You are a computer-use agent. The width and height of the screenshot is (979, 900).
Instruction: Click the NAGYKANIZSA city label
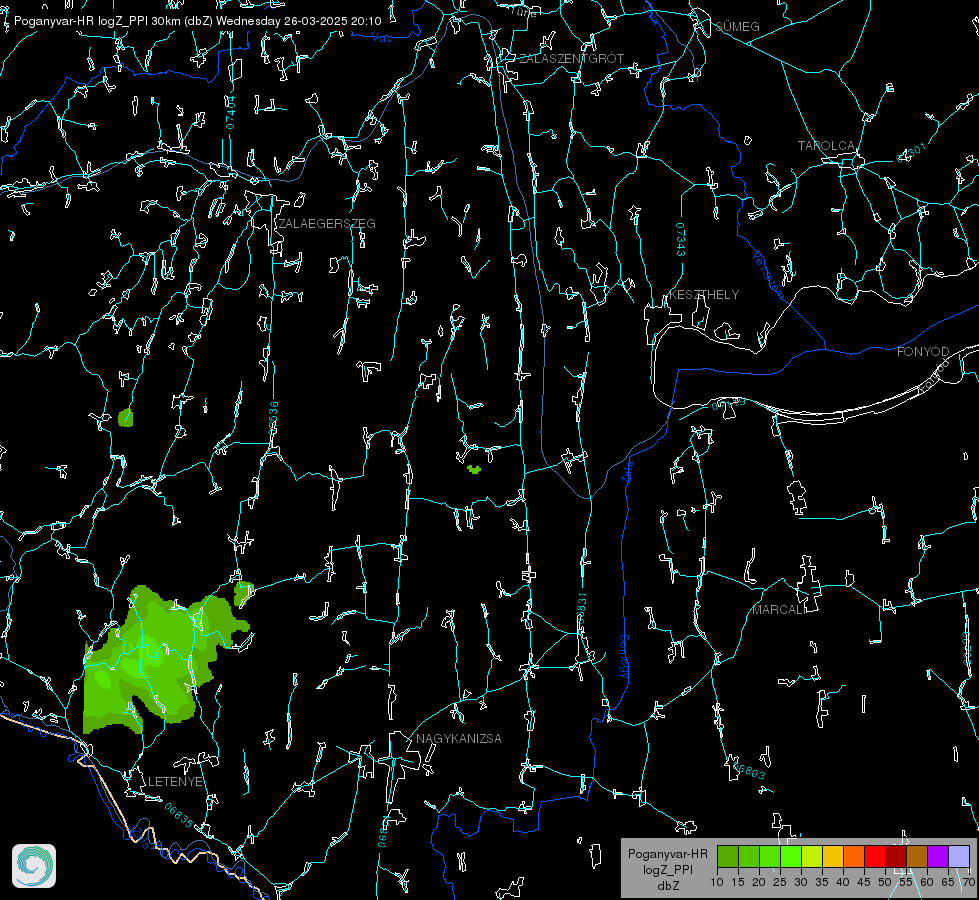(459, 739)
